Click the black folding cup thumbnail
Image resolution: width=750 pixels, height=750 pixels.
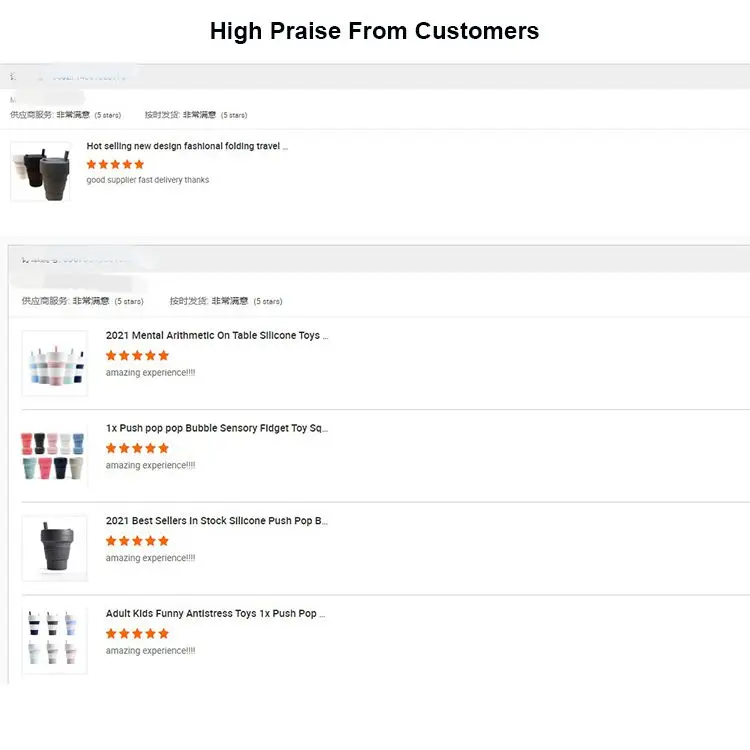pos(41,171)
